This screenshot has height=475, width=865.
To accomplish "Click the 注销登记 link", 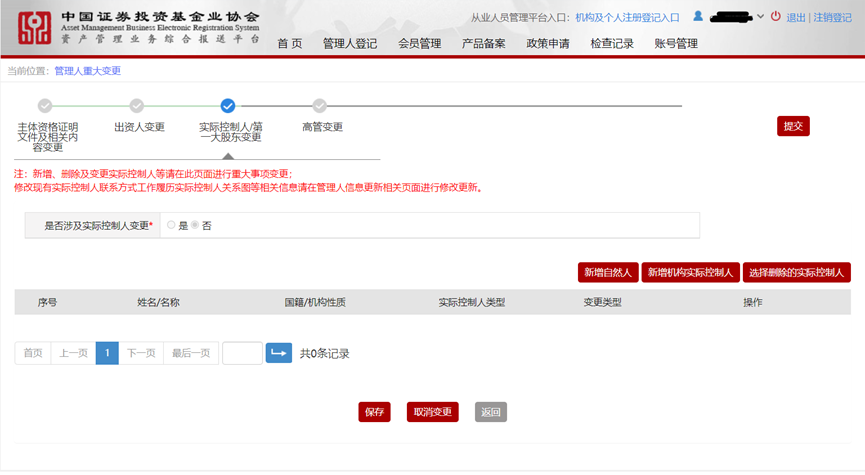I will point(832,18).
